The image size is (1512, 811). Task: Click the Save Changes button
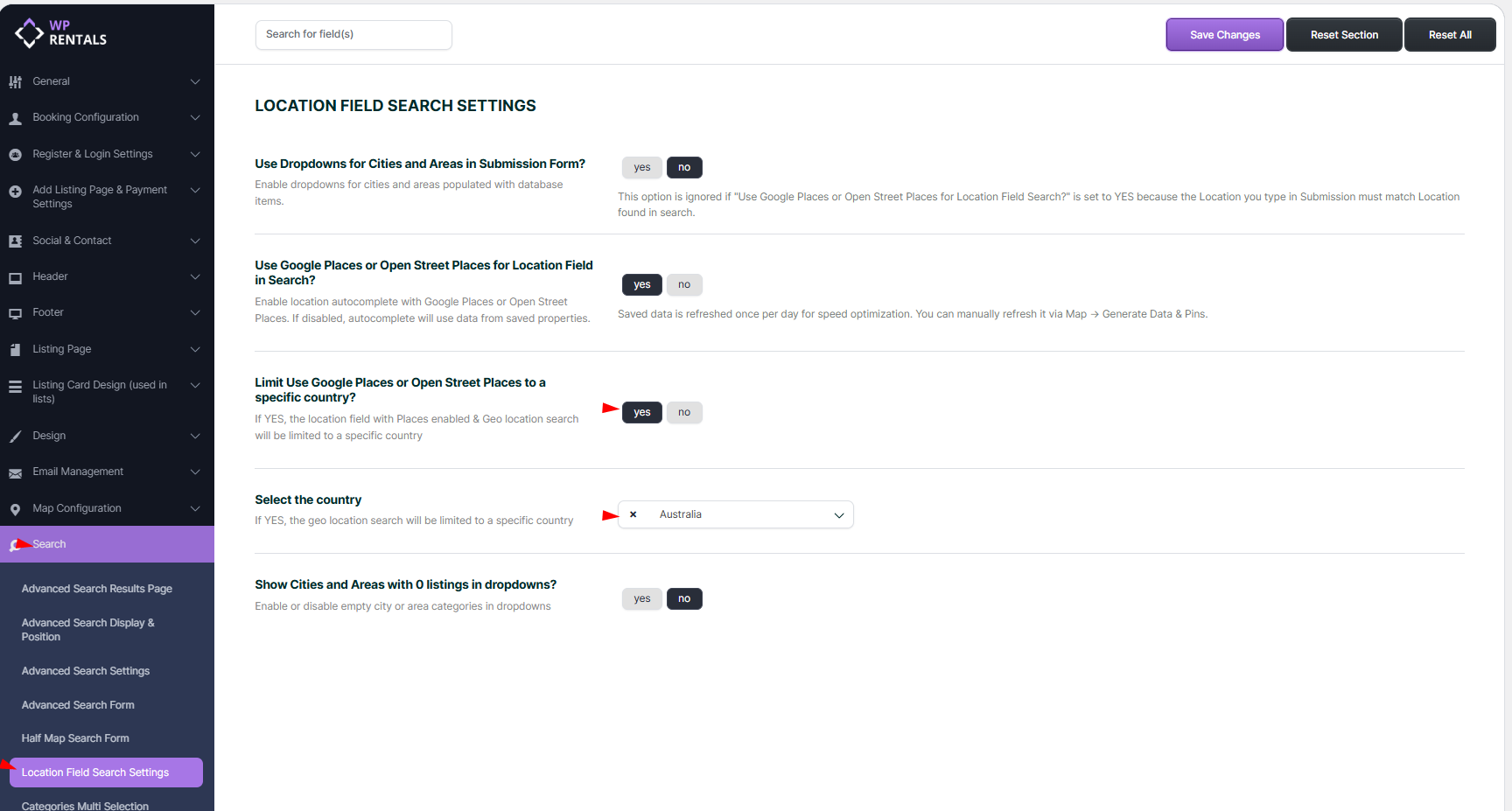(x=1224, y=35)
